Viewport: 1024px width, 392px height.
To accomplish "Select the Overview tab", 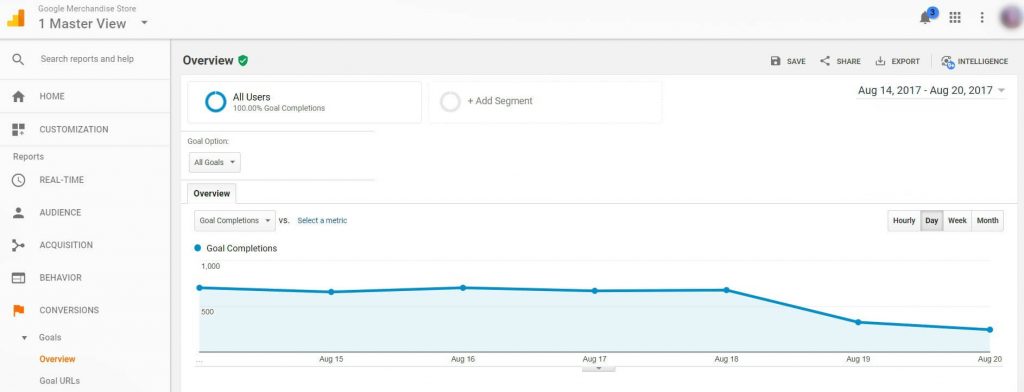I will pyautogui.click(x=212, y=194).
